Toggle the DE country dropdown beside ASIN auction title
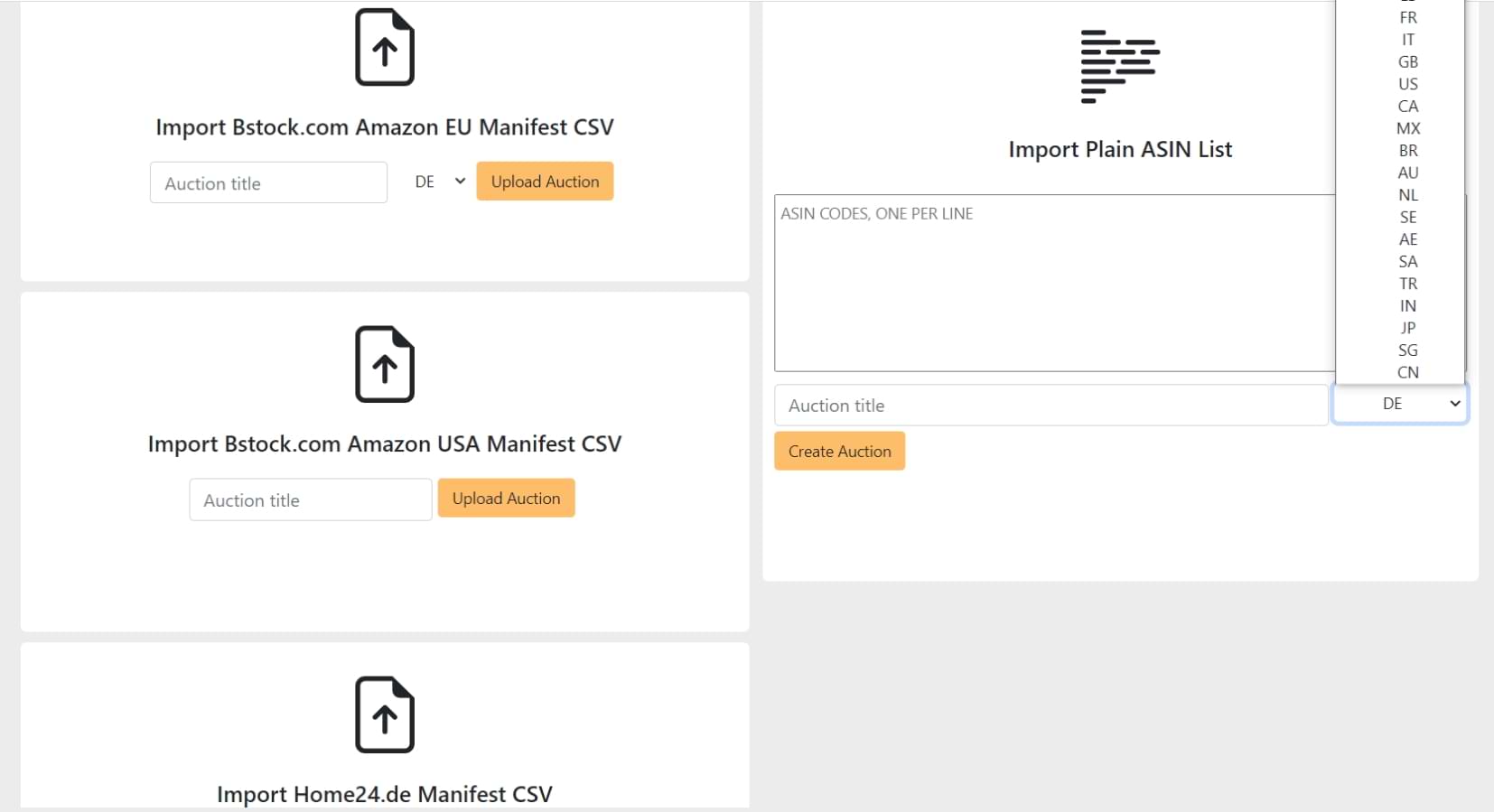The height and width of the screenshot is (812, 1494). point(1400,404)
